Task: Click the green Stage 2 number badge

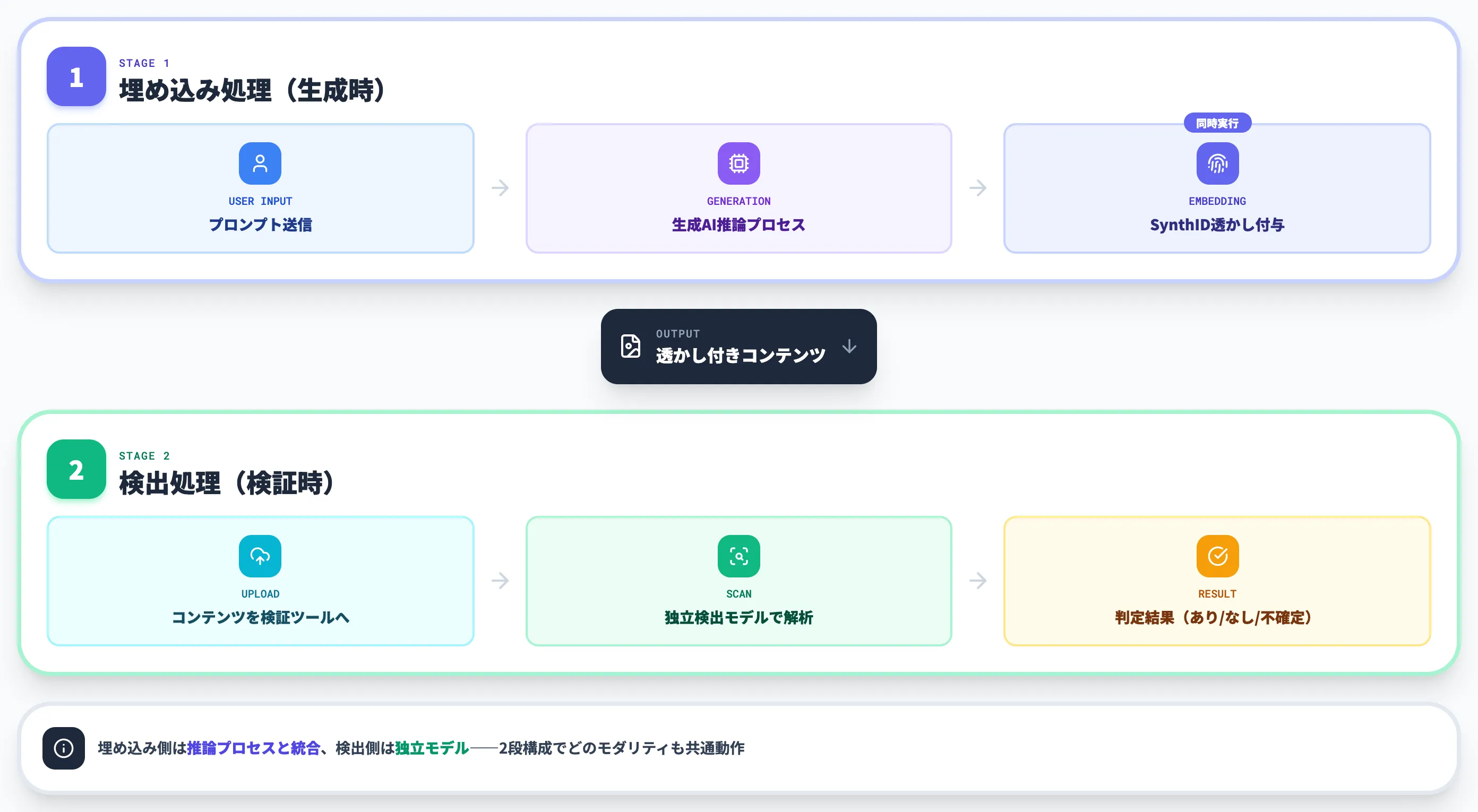Action: point(76,469)
